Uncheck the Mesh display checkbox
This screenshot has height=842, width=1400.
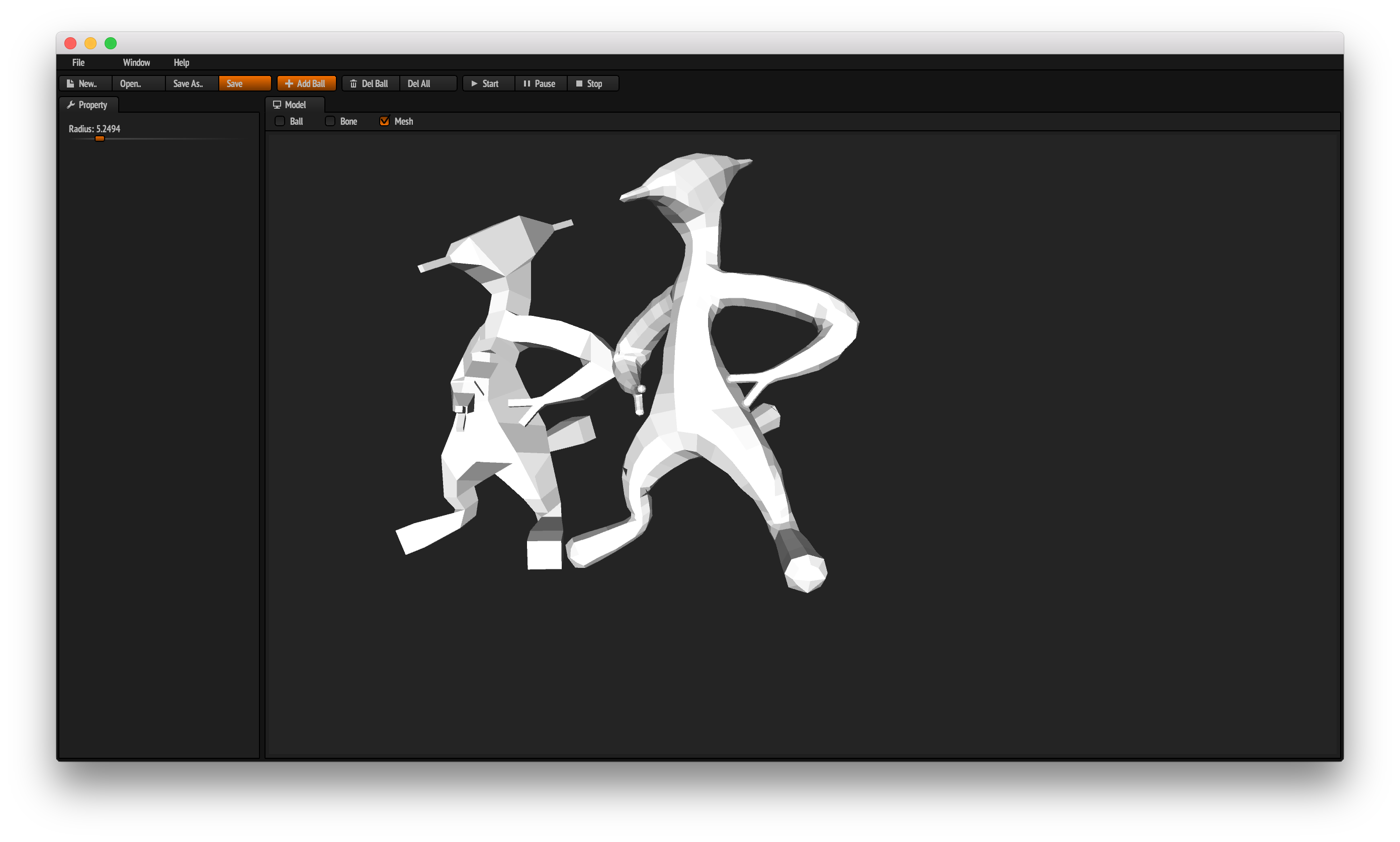pyautogui.click(x=384, y=121)
